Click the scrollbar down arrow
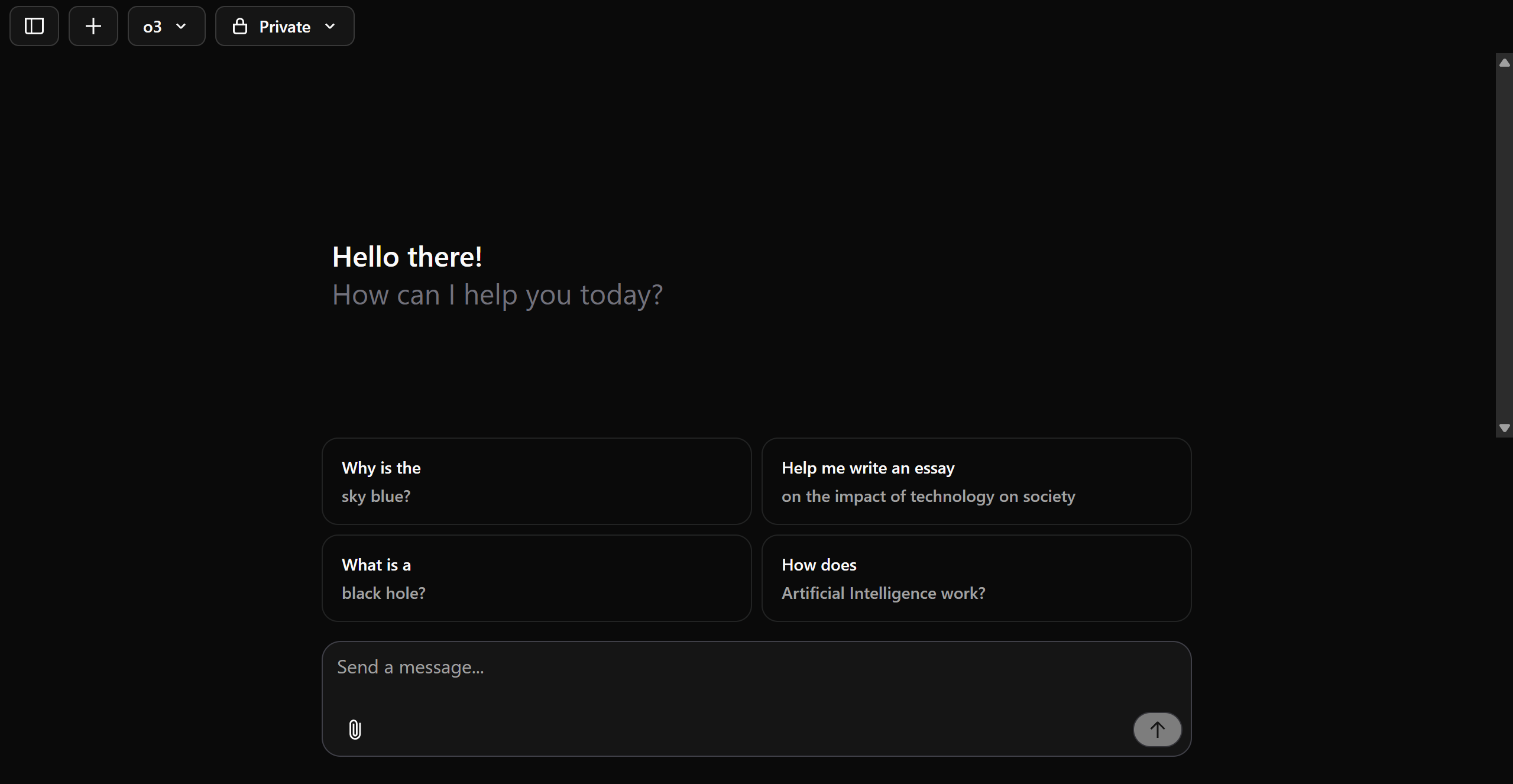The height and width of the screenshot is (784, 1513). 1505,428
